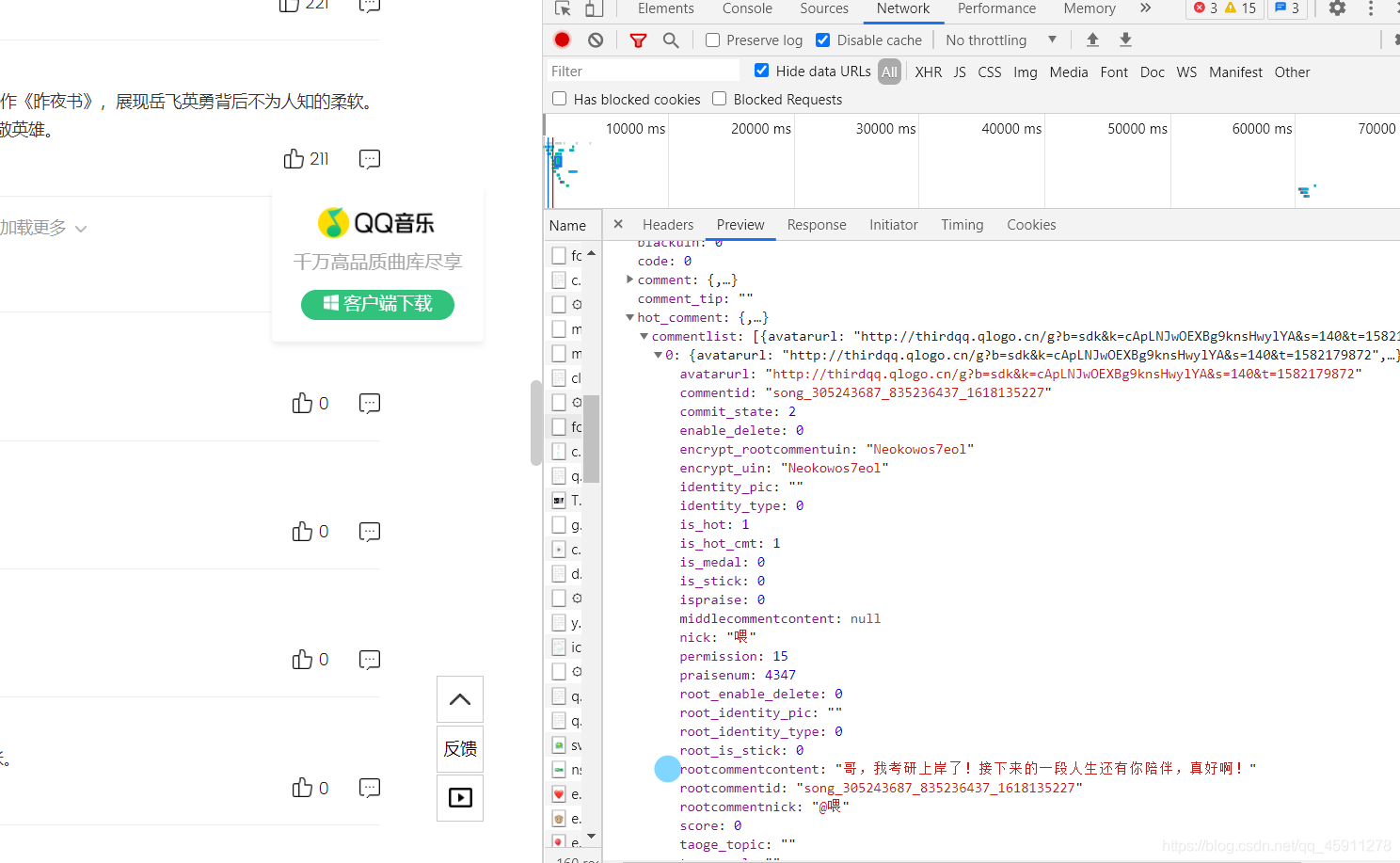Select the rootcommentcontent line
The height and width of the screenshot is (863, 1400).
point(967,769)
